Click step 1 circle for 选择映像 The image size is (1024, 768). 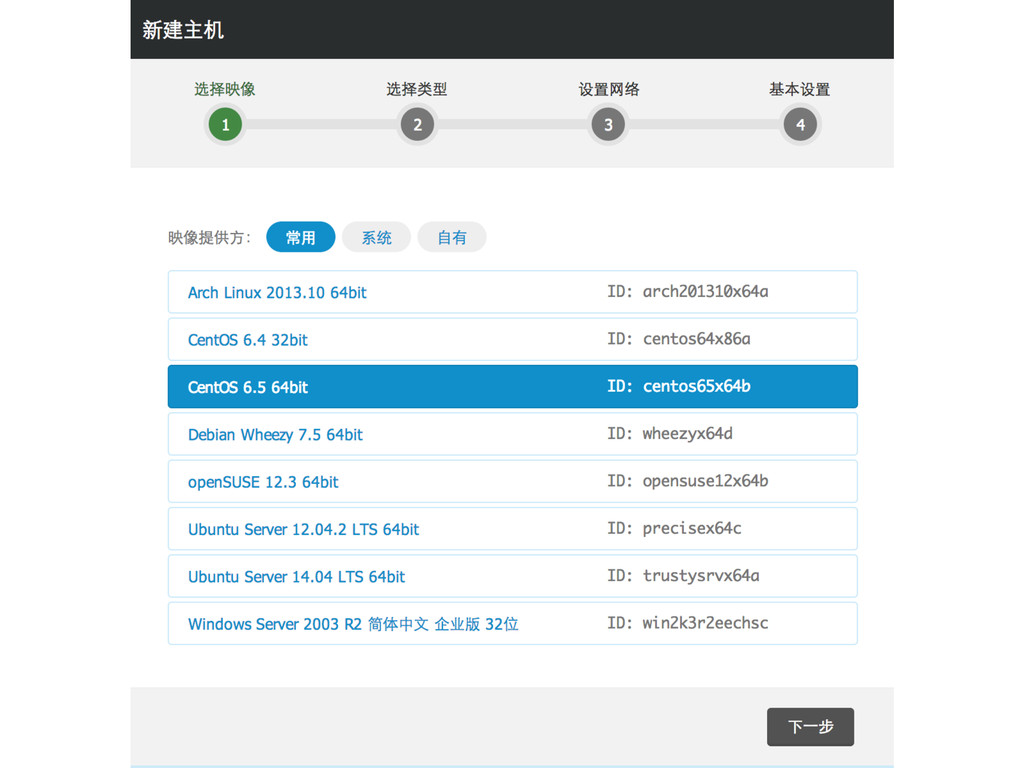(225, 125)
